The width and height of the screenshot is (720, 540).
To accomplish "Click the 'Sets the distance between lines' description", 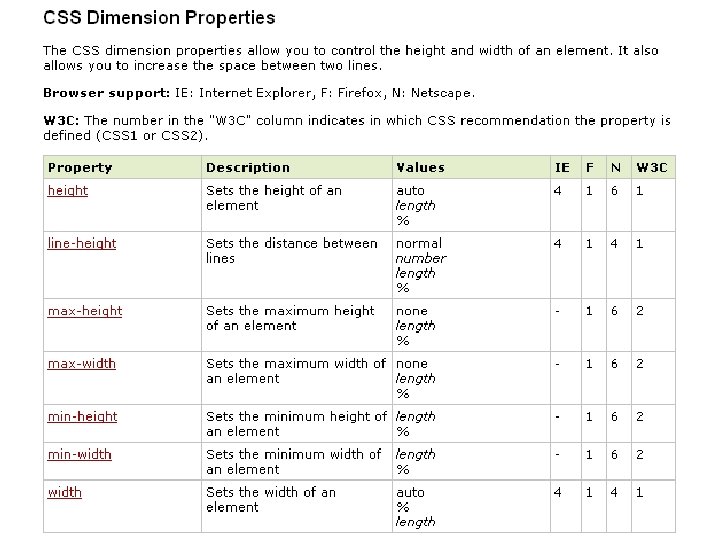I will (291, 251).
